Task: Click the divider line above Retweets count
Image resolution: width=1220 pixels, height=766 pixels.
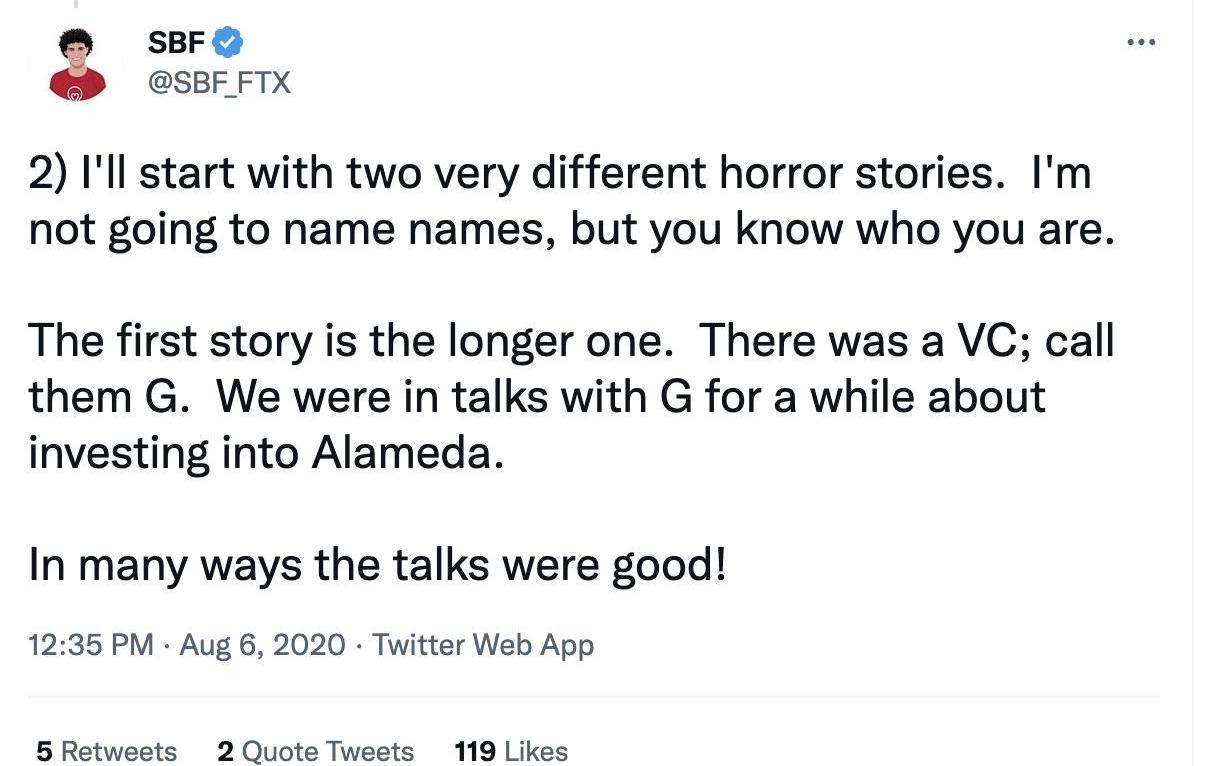Action: (x=594, y=696)
